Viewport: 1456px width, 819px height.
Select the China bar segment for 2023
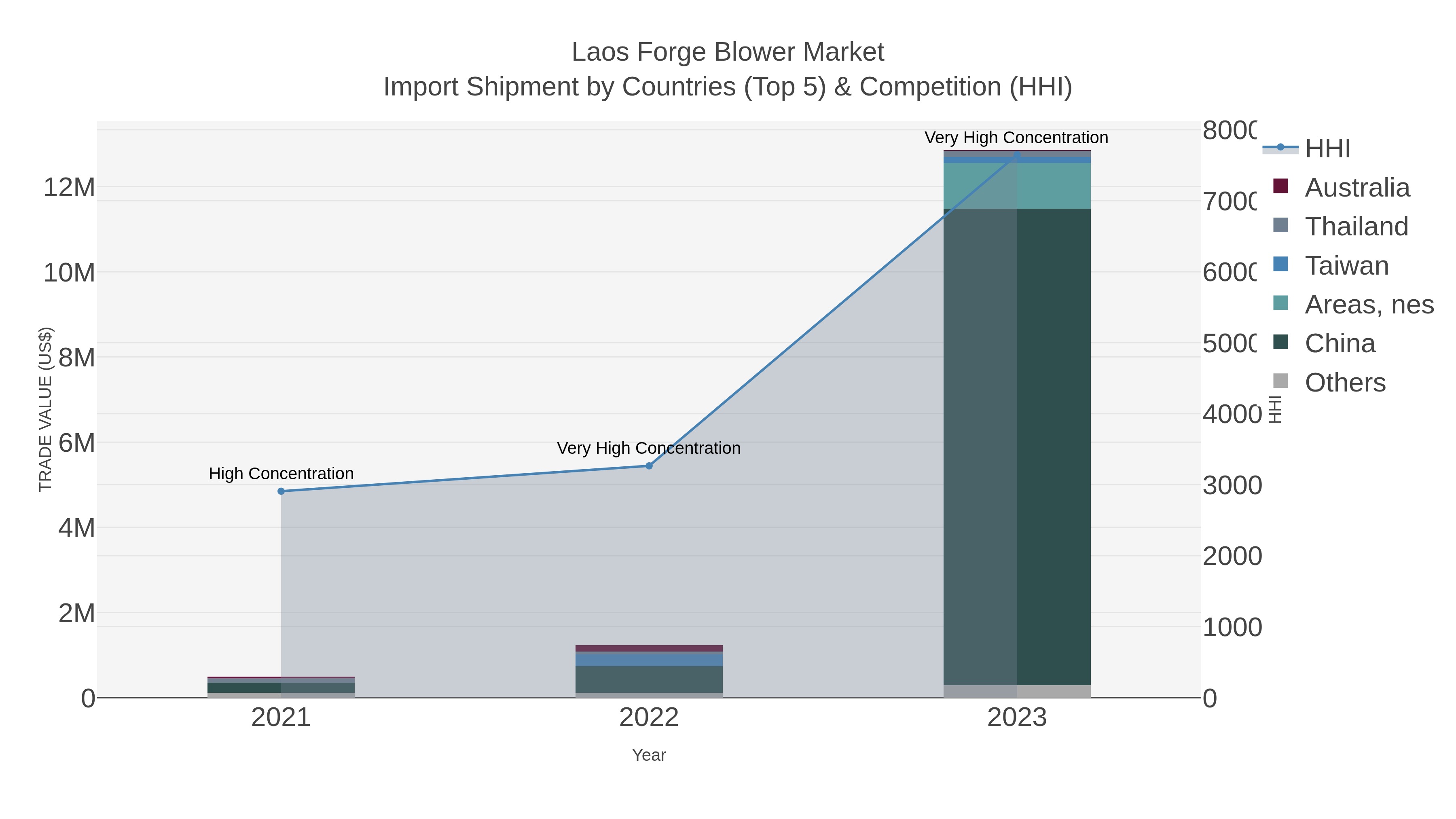pyautogui.click(x=1017, y=447)
